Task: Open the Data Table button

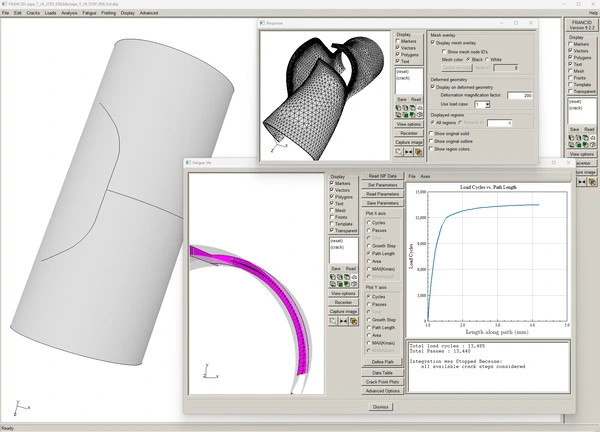Action: [x=382, y=372]
